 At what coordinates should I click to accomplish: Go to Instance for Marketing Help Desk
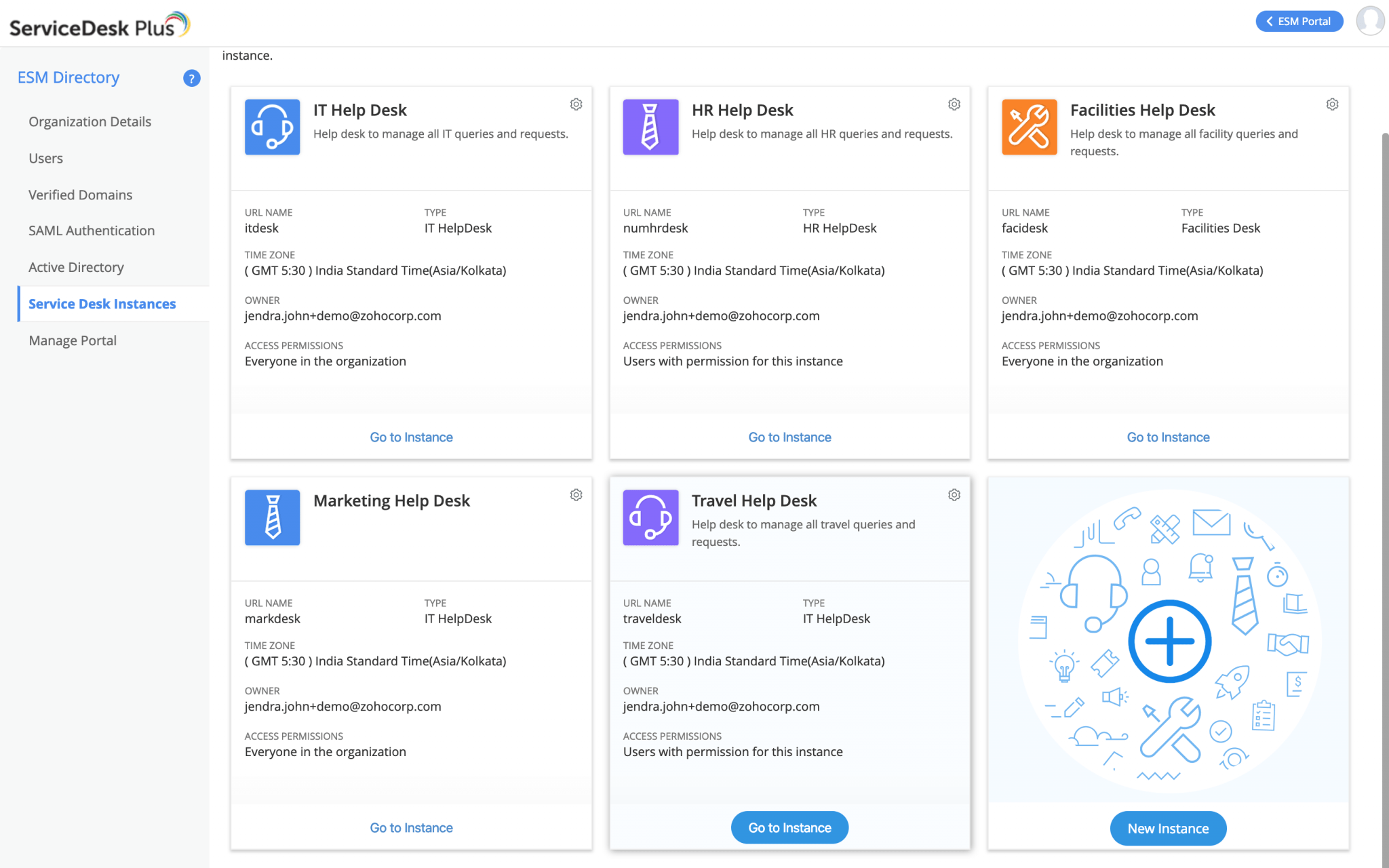pyautogui.click(x=411, y=827)
